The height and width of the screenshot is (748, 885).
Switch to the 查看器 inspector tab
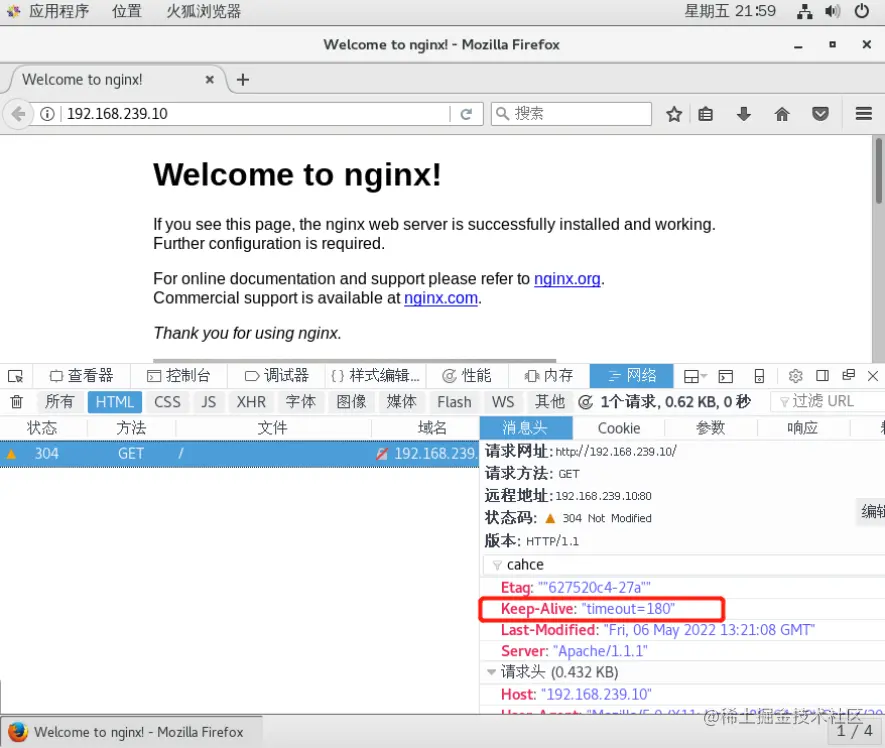[81, 376]
